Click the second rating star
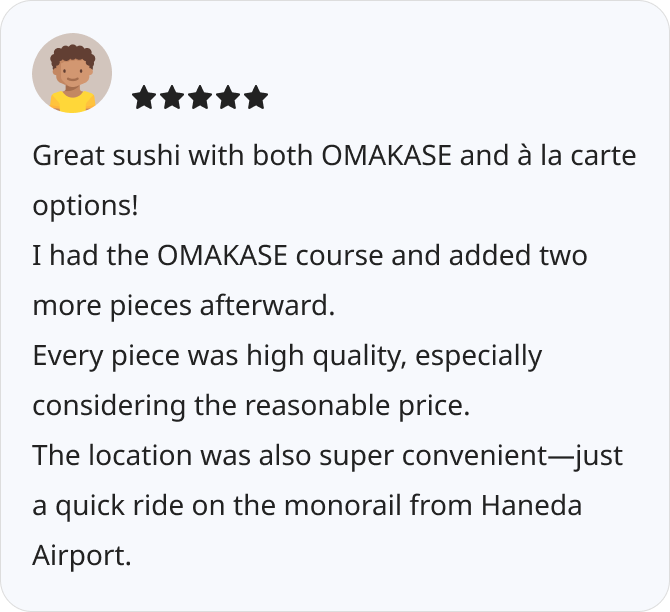The height and width of the screenshot is (612, 670). [172, 97]
